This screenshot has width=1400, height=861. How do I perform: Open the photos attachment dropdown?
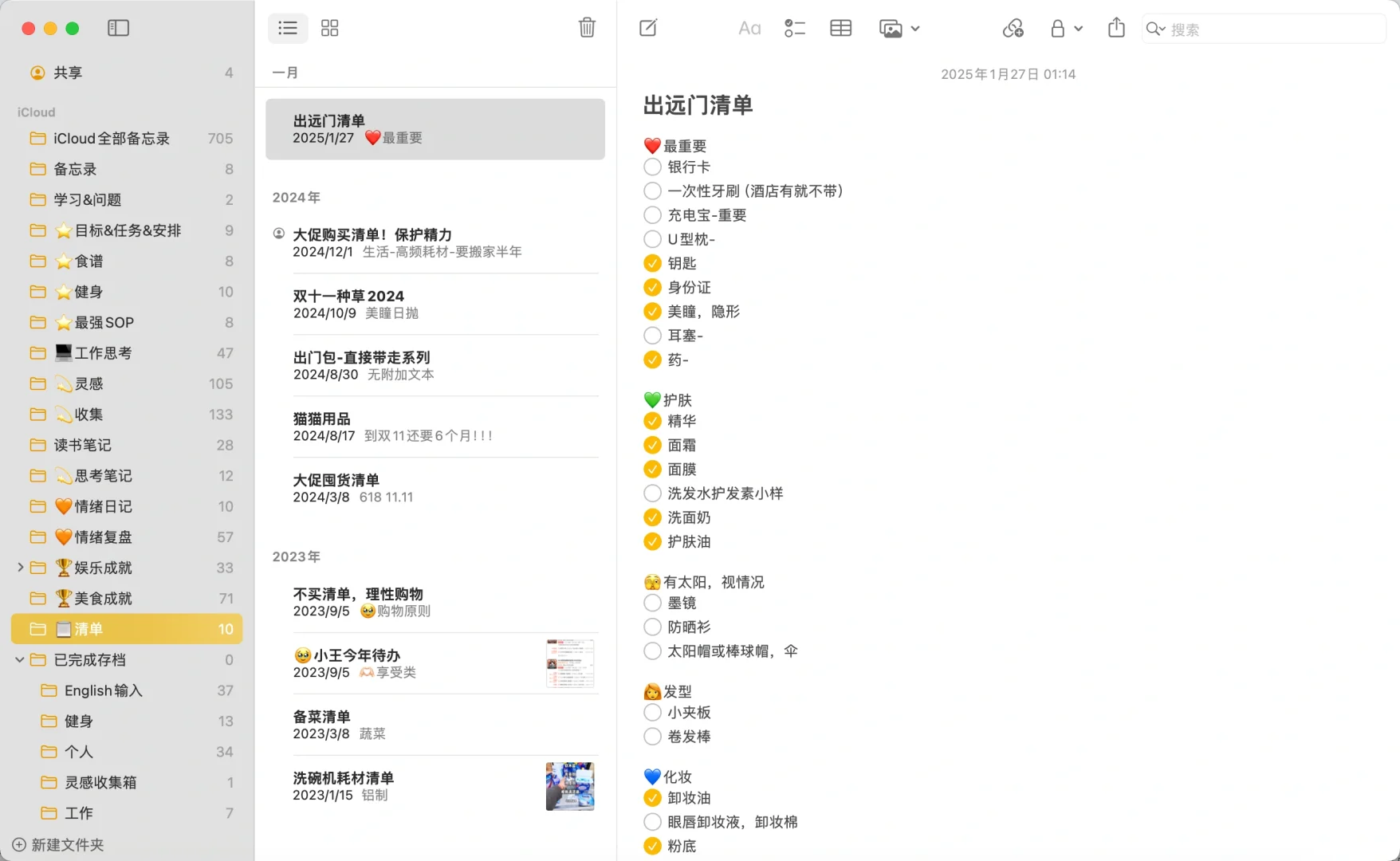coord(915,28)
